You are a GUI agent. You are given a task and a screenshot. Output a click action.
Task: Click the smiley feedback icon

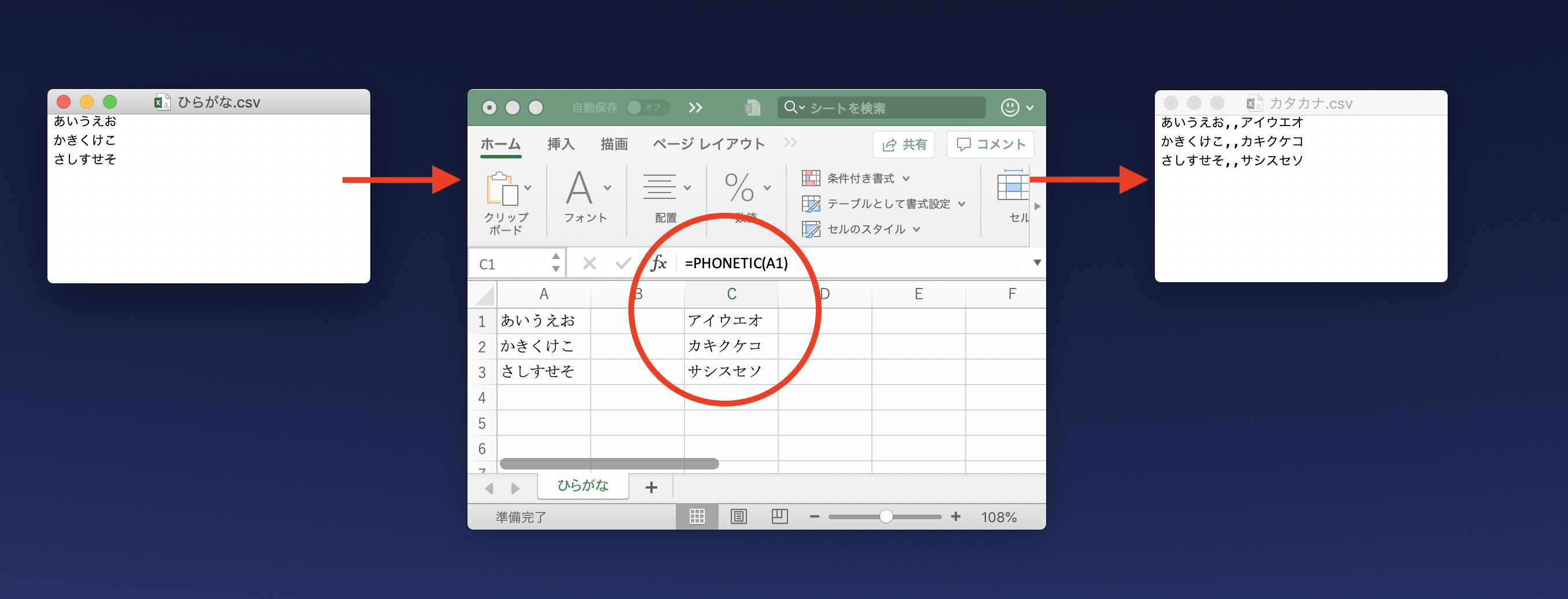coord(1010,108)
